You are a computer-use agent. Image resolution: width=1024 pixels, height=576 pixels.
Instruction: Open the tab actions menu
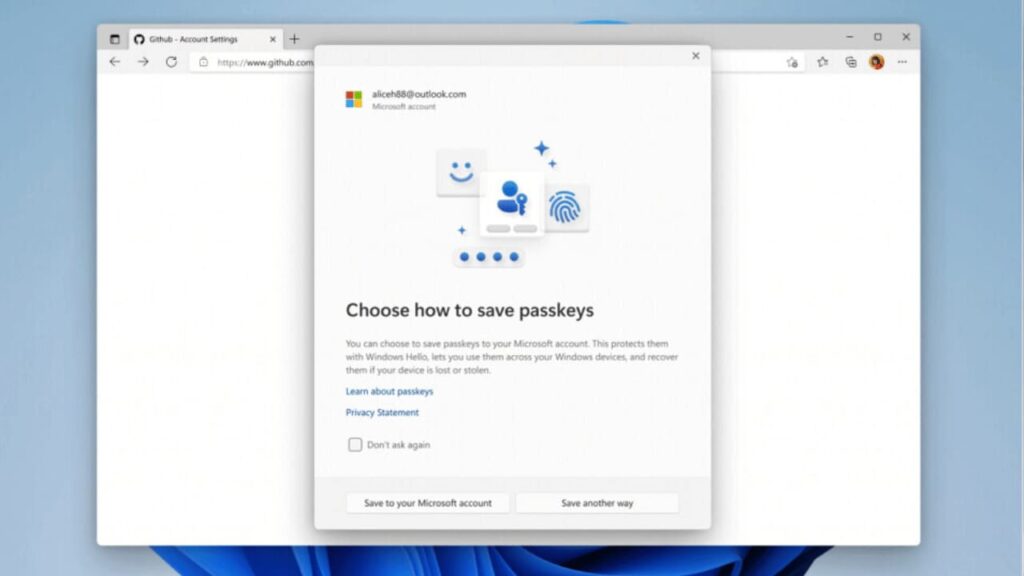[x=113, y=38]
